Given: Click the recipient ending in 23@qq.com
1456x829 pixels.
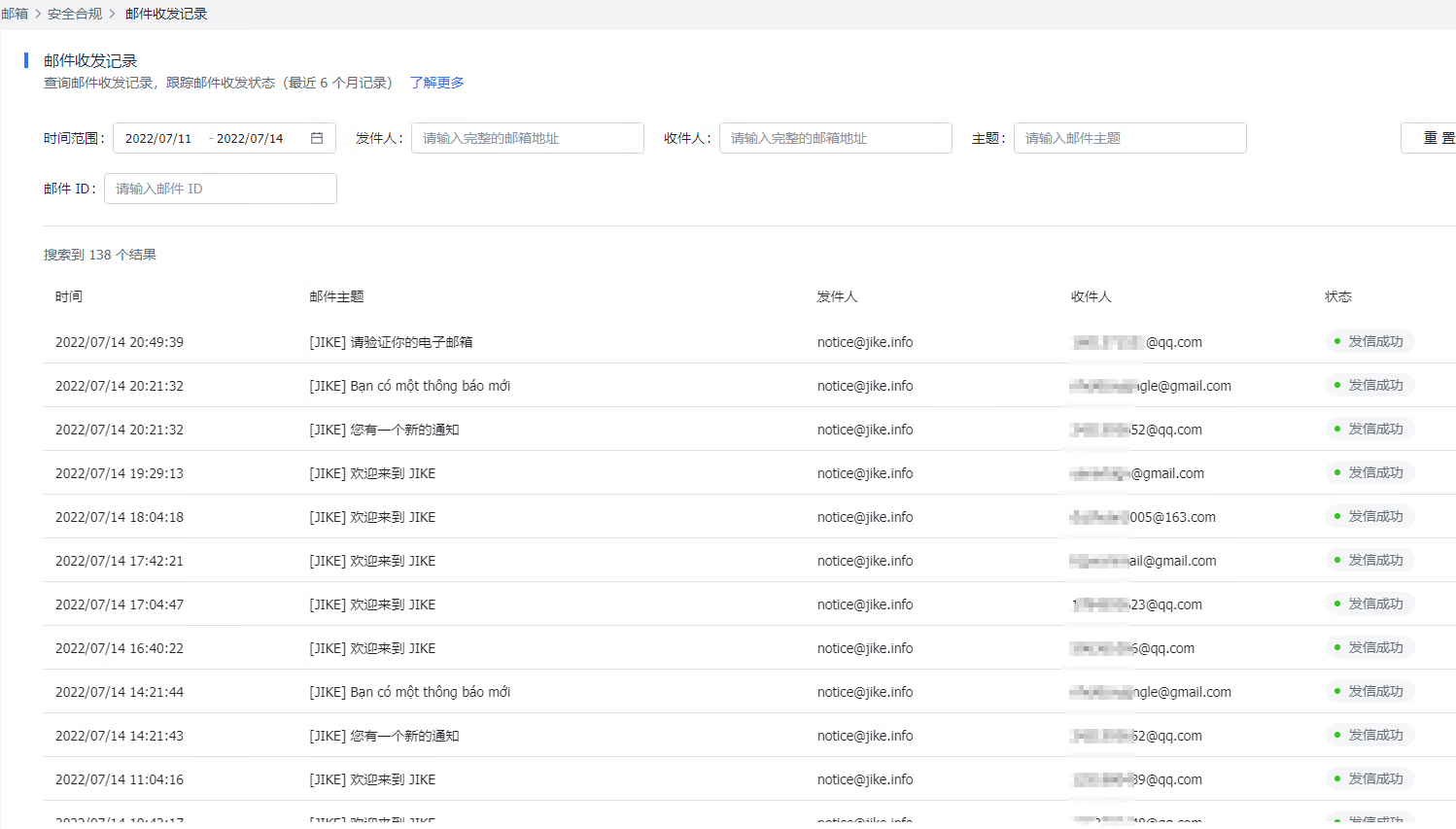Looking at the screenshot, I should [1136, 604].
